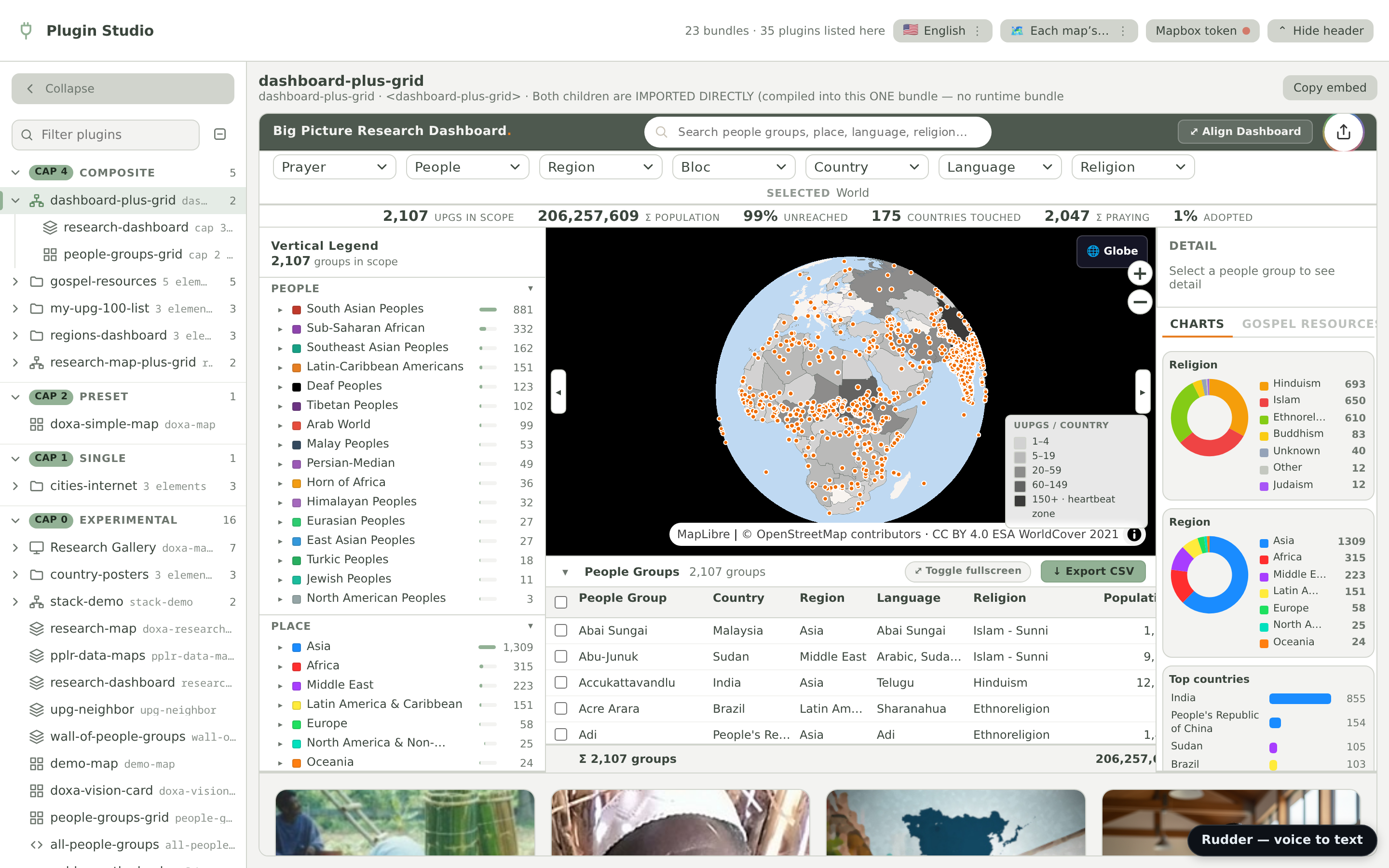Screen dimensions: 1389x868
Task: Switch map to Globe view
Action: [1112, 251]
